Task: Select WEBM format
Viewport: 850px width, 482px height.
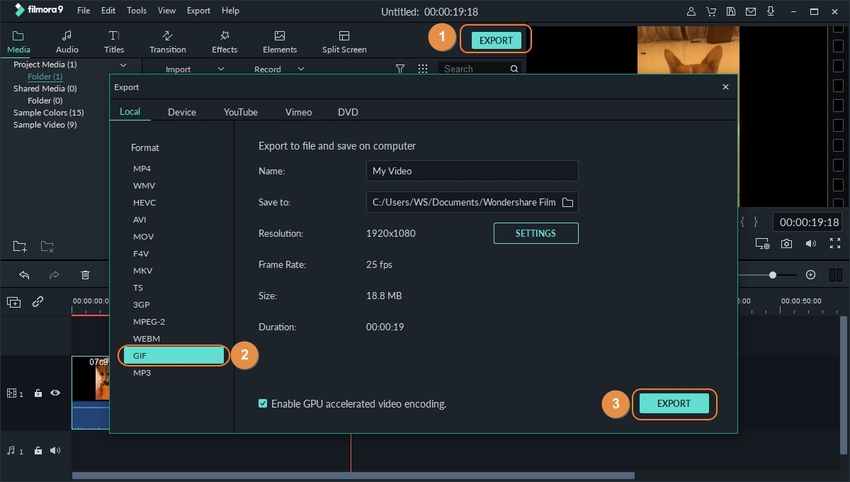Action: click(146, 339)
